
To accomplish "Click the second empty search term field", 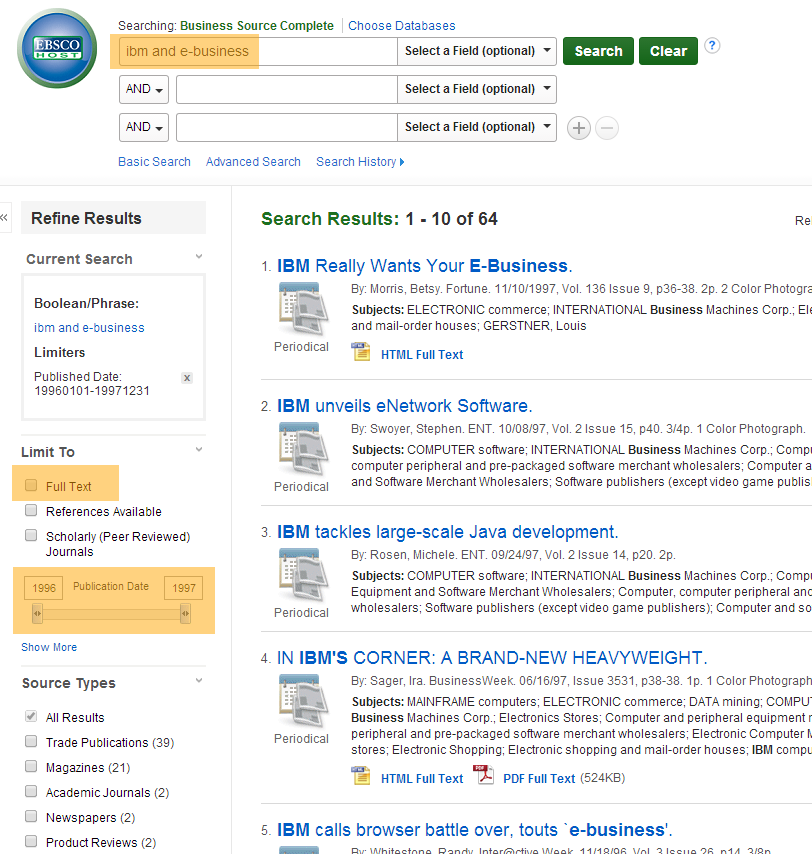I will coord(287,89).
